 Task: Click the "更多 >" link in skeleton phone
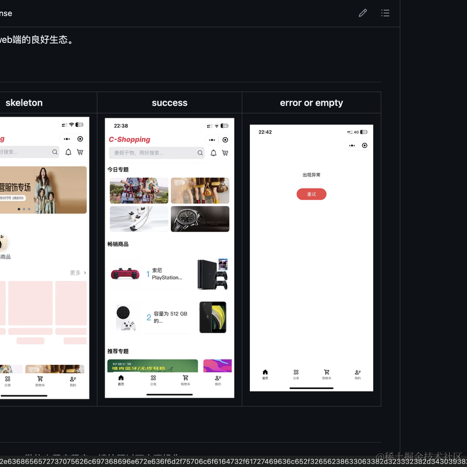point(78,273)
